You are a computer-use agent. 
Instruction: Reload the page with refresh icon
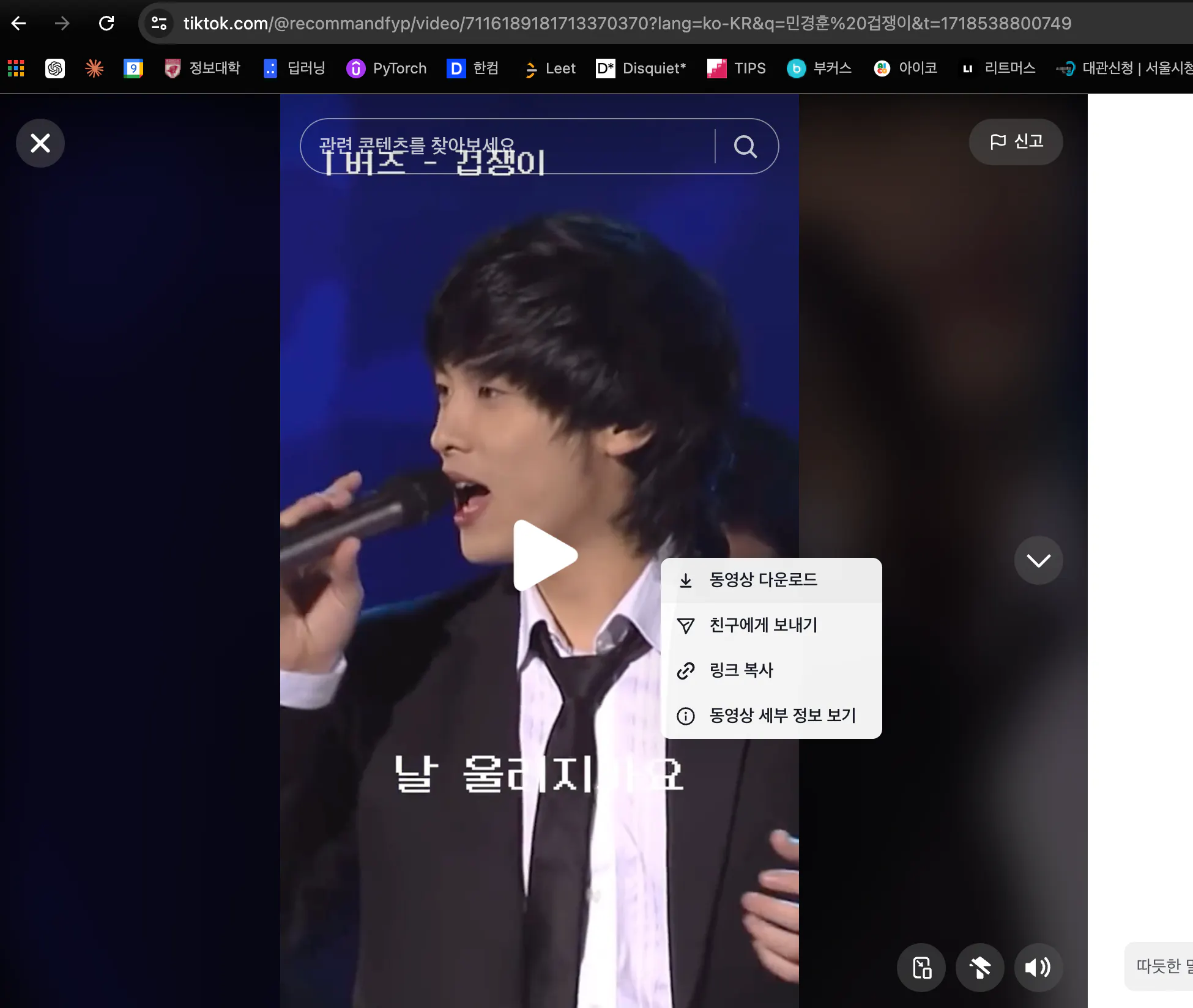[x=106, y=23]
